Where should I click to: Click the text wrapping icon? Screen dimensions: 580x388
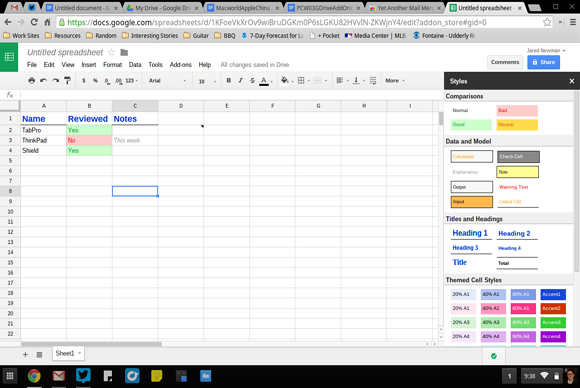[373, 80]
